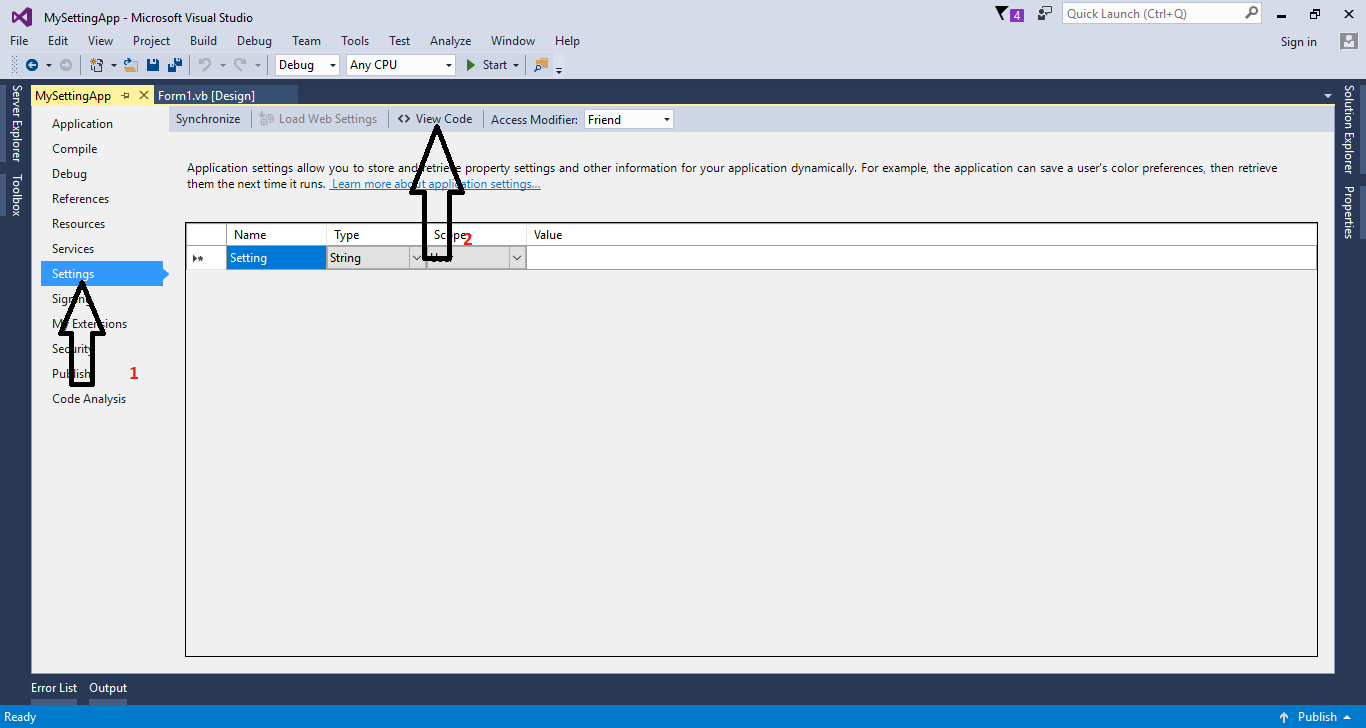This screenshot has height=728, width=1366.
Task: Open the Project menu
Action: pyautogui.click(x=152, y=41)
